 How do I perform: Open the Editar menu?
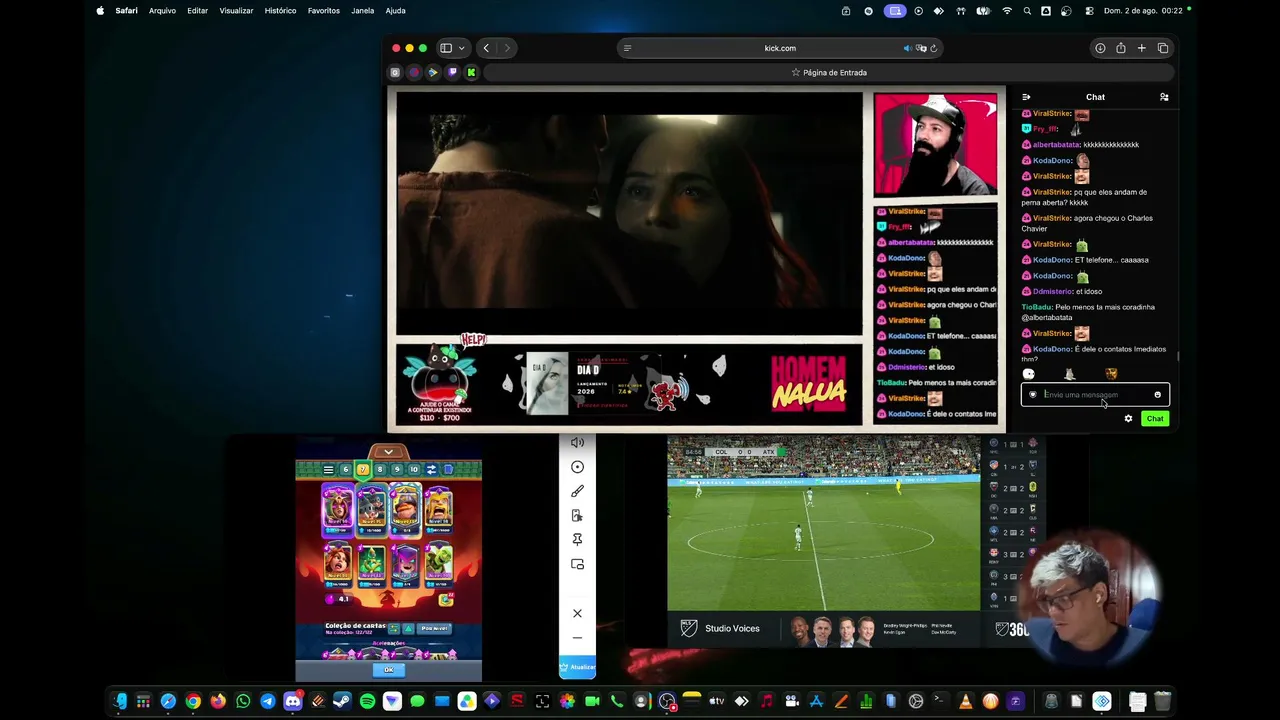197,11
